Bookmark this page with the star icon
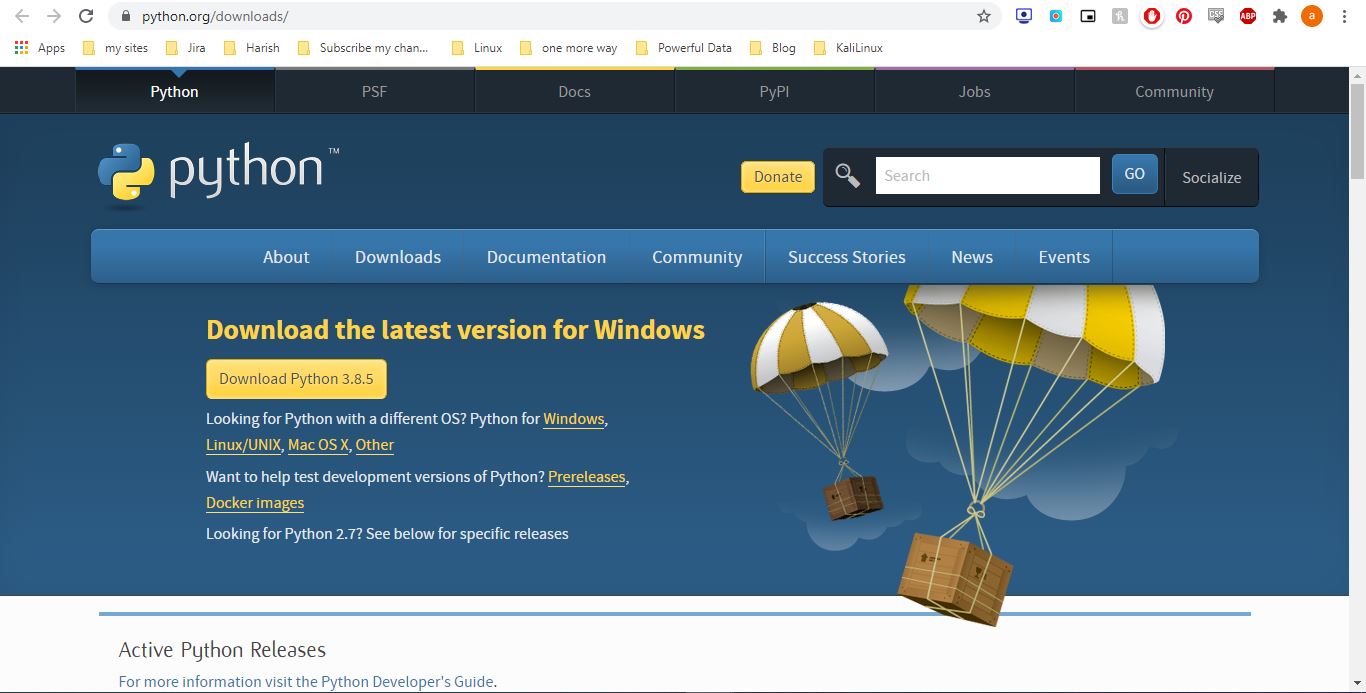The image size is (1366, 693). 984,16
